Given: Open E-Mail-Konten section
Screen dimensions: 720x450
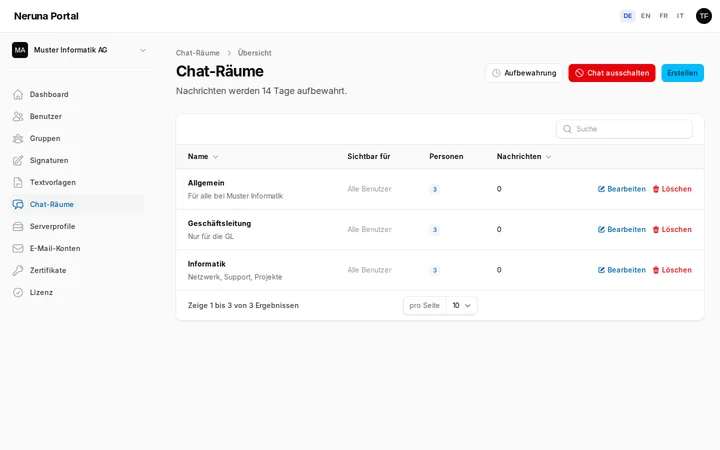Looking at the screenshot, I should (76, 248).
